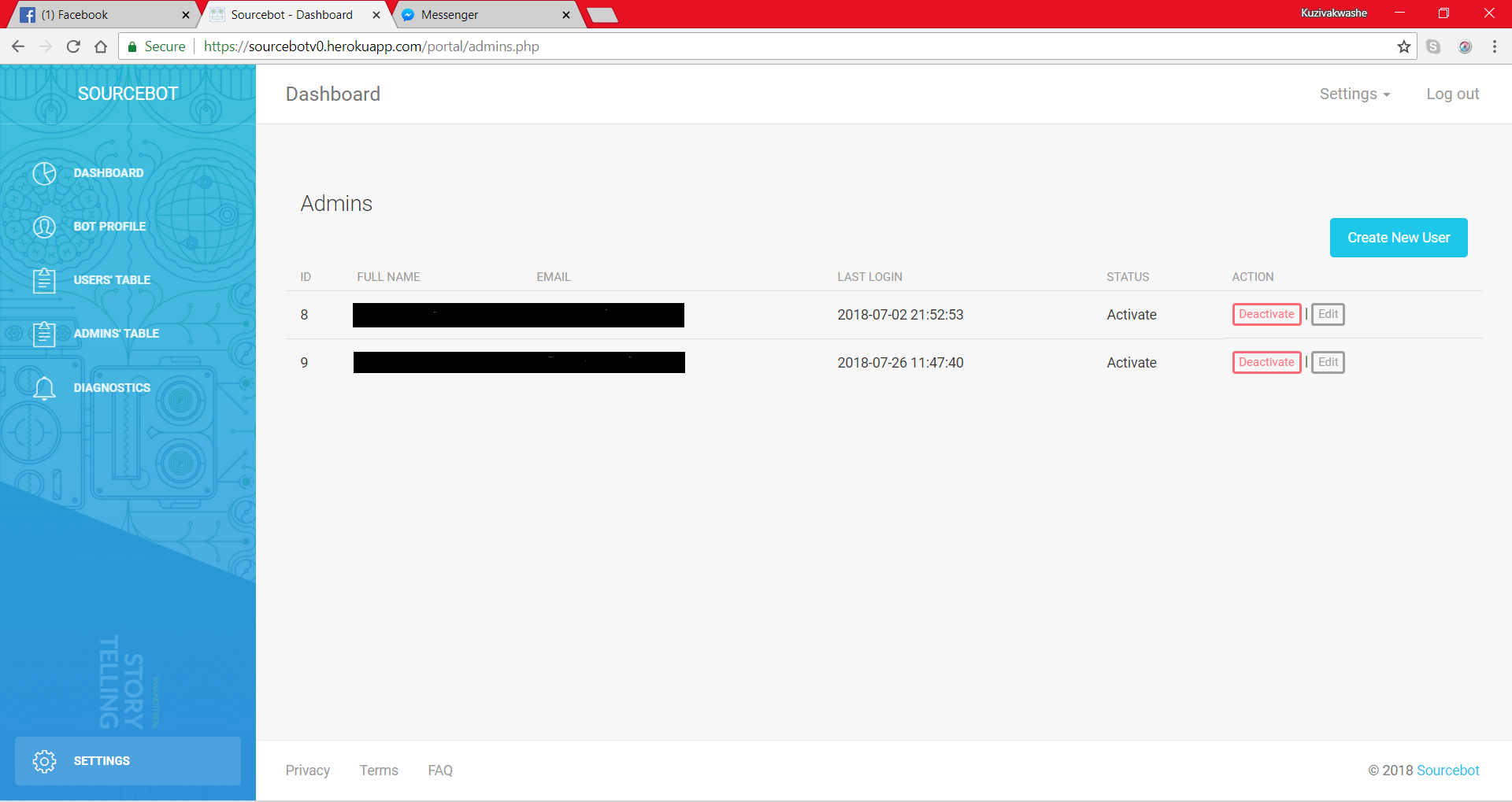Click last login 2018-07-26 11:47:40
The height and width of the screenshot is (802, 1512).
click(900, 363)
